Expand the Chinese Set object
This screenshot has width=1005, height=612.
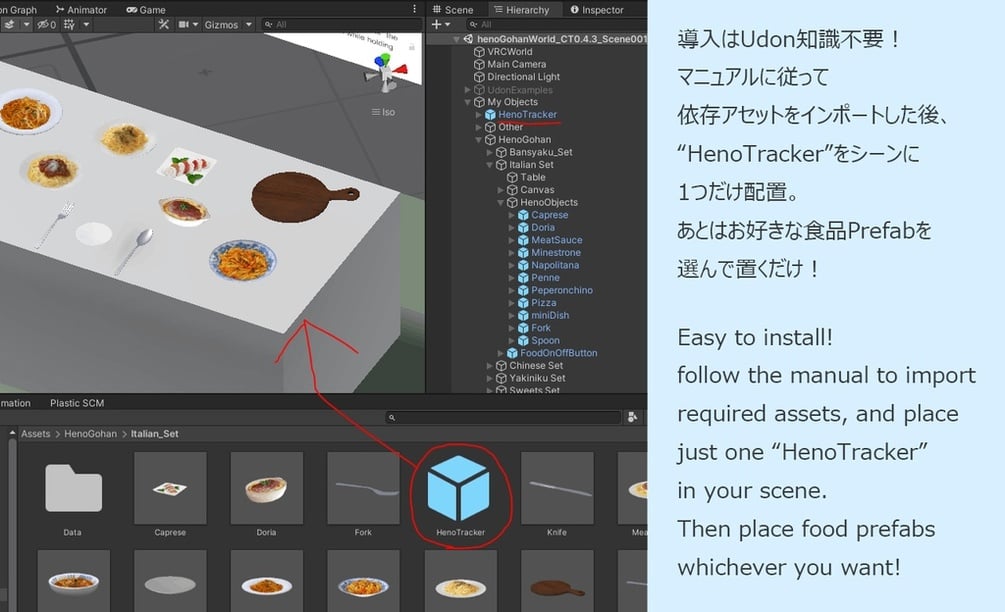(x=490, y=366)
